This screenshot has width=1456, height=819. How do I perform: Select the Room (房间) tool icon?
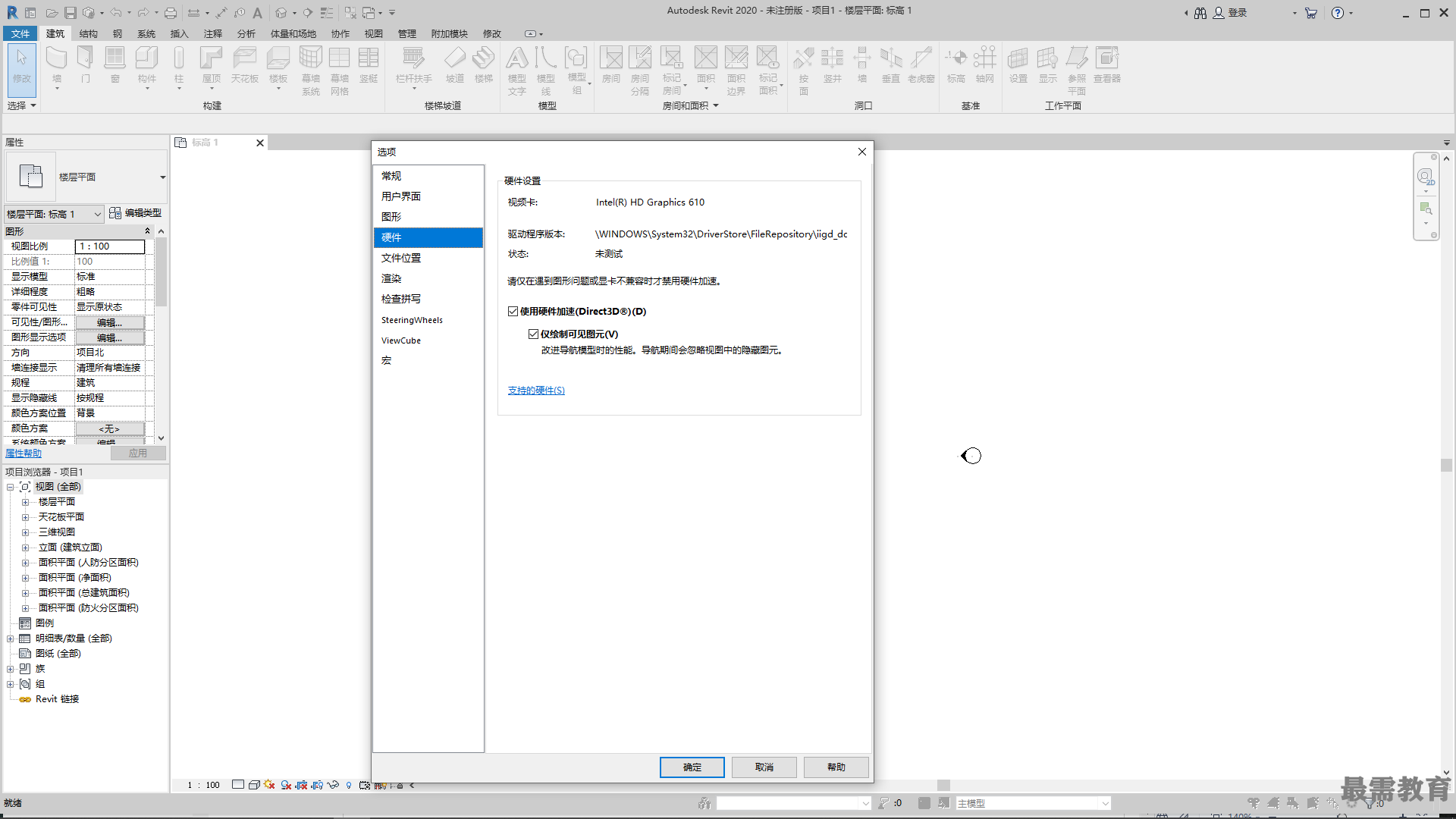[x=611, y=59]
